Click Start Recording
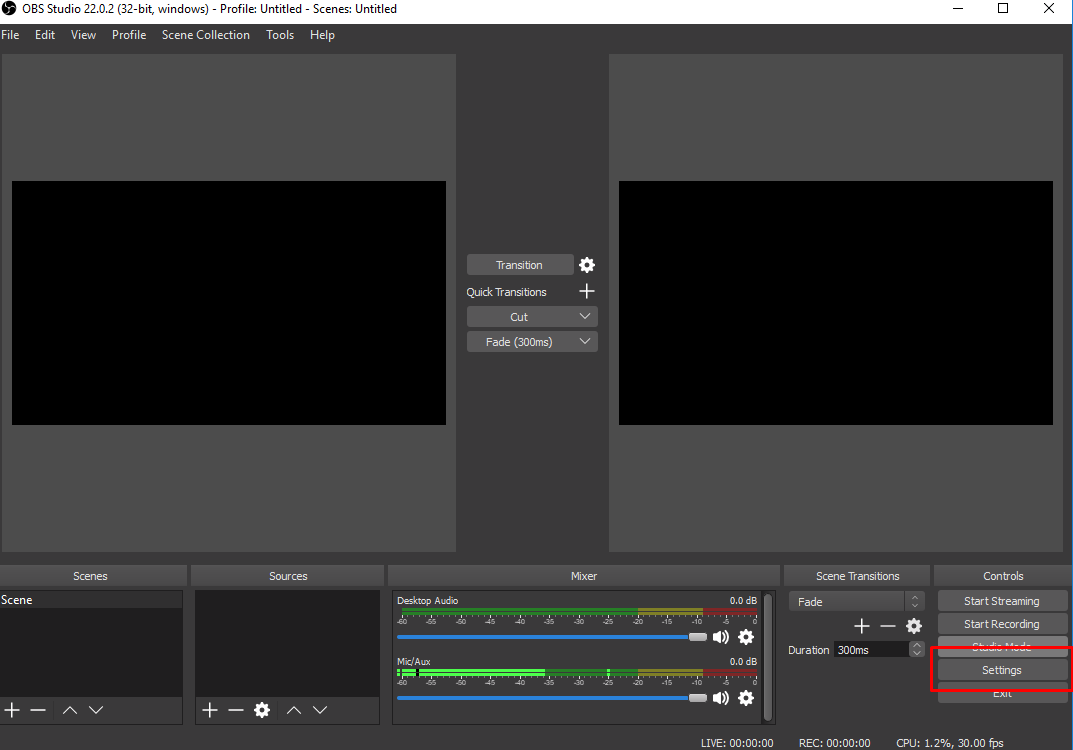The height and width of the screenshot is (750, 1073). 1002,624
